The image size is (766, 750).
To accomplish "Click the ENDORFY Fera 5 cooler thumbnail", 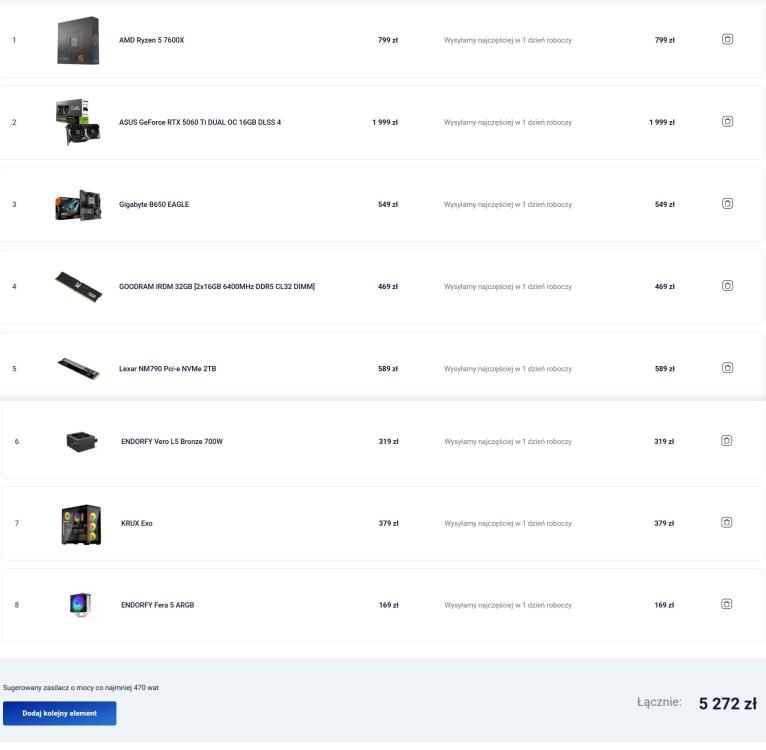I will (x=81, y=605).
